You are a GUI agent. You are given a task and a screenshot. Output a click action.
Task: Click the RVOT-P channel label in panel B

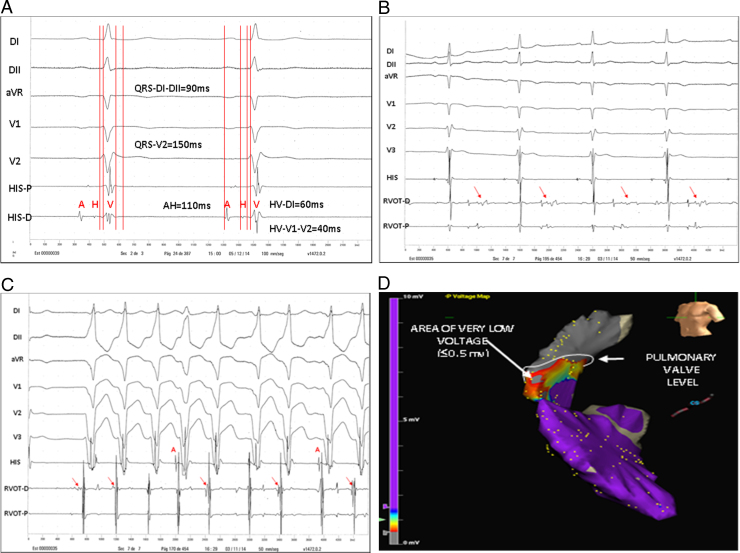point(396,226)
